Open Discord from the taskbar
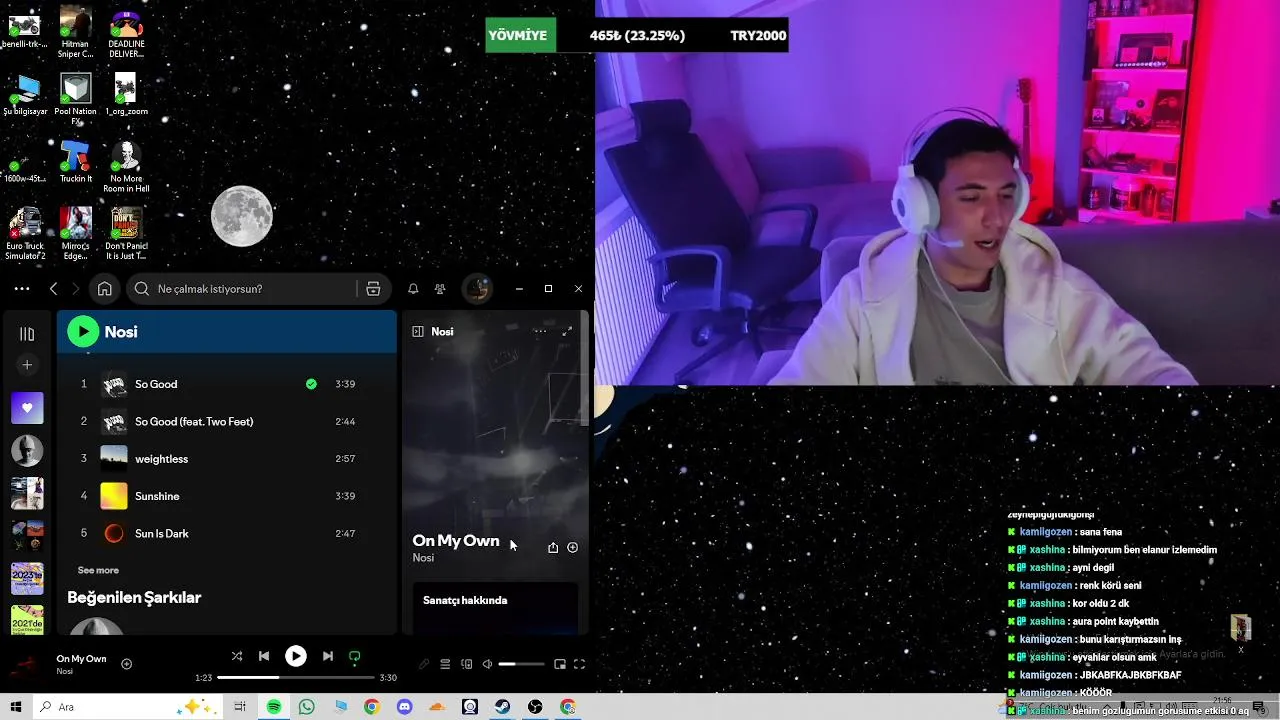The image size is (1280, 720). tap(404, 707)
